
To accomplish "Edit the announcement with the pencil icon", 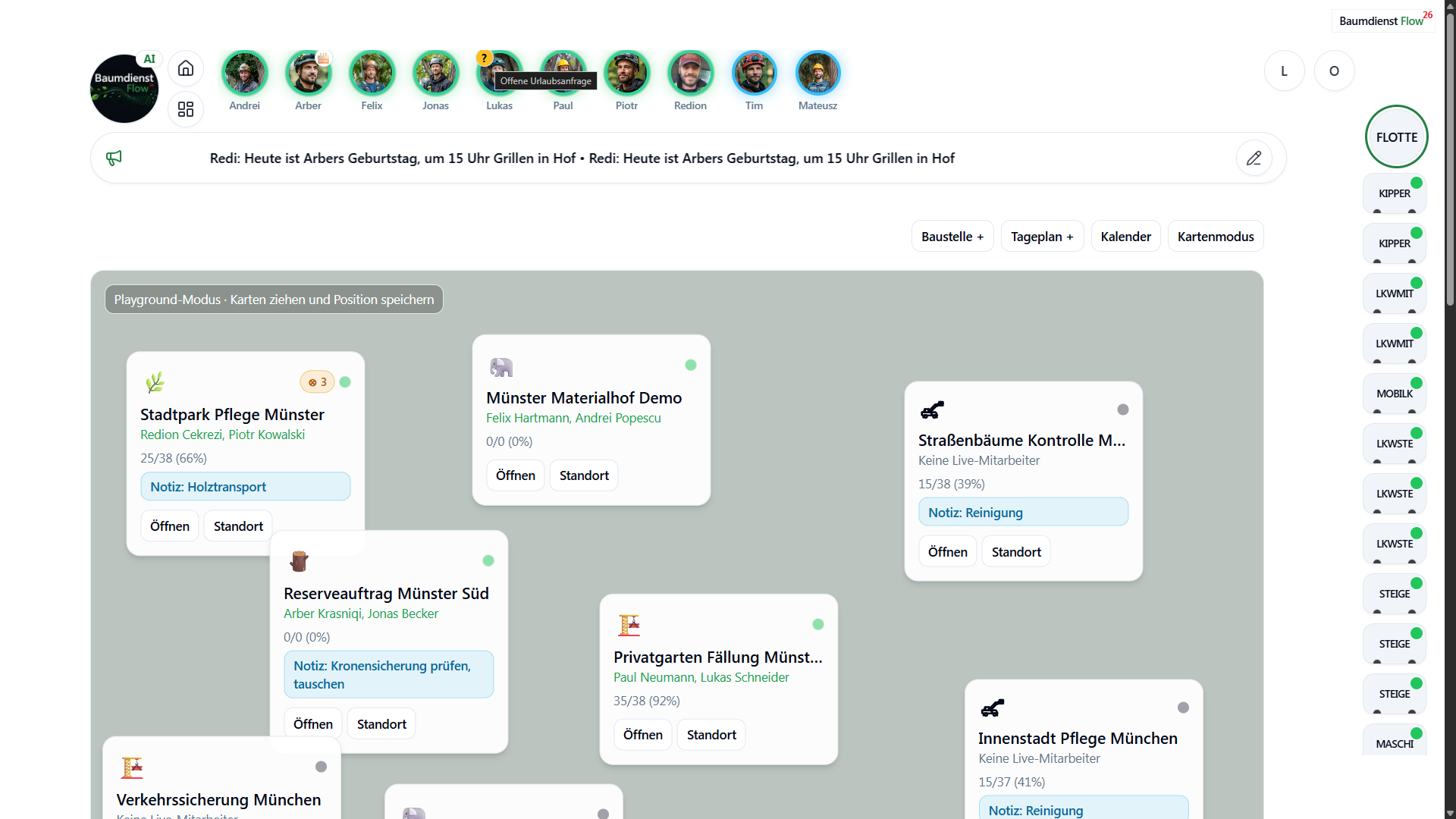I will click(x=1254, y=158).
